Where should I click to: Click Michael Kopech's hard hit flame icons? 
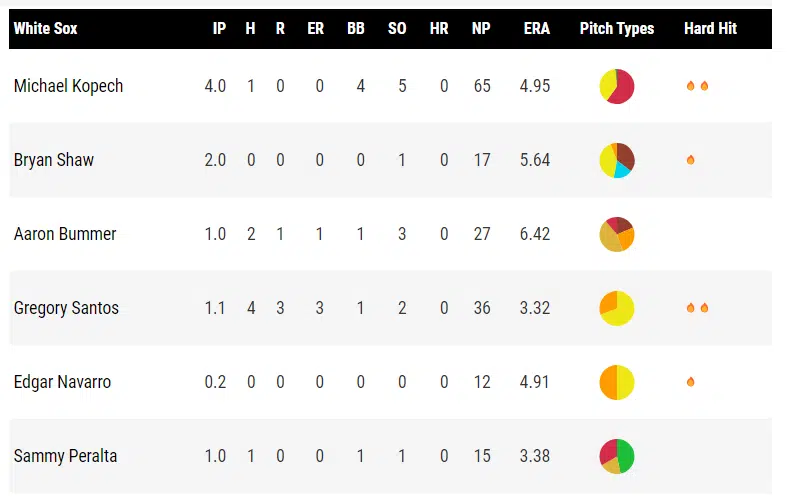coord(697,86)
